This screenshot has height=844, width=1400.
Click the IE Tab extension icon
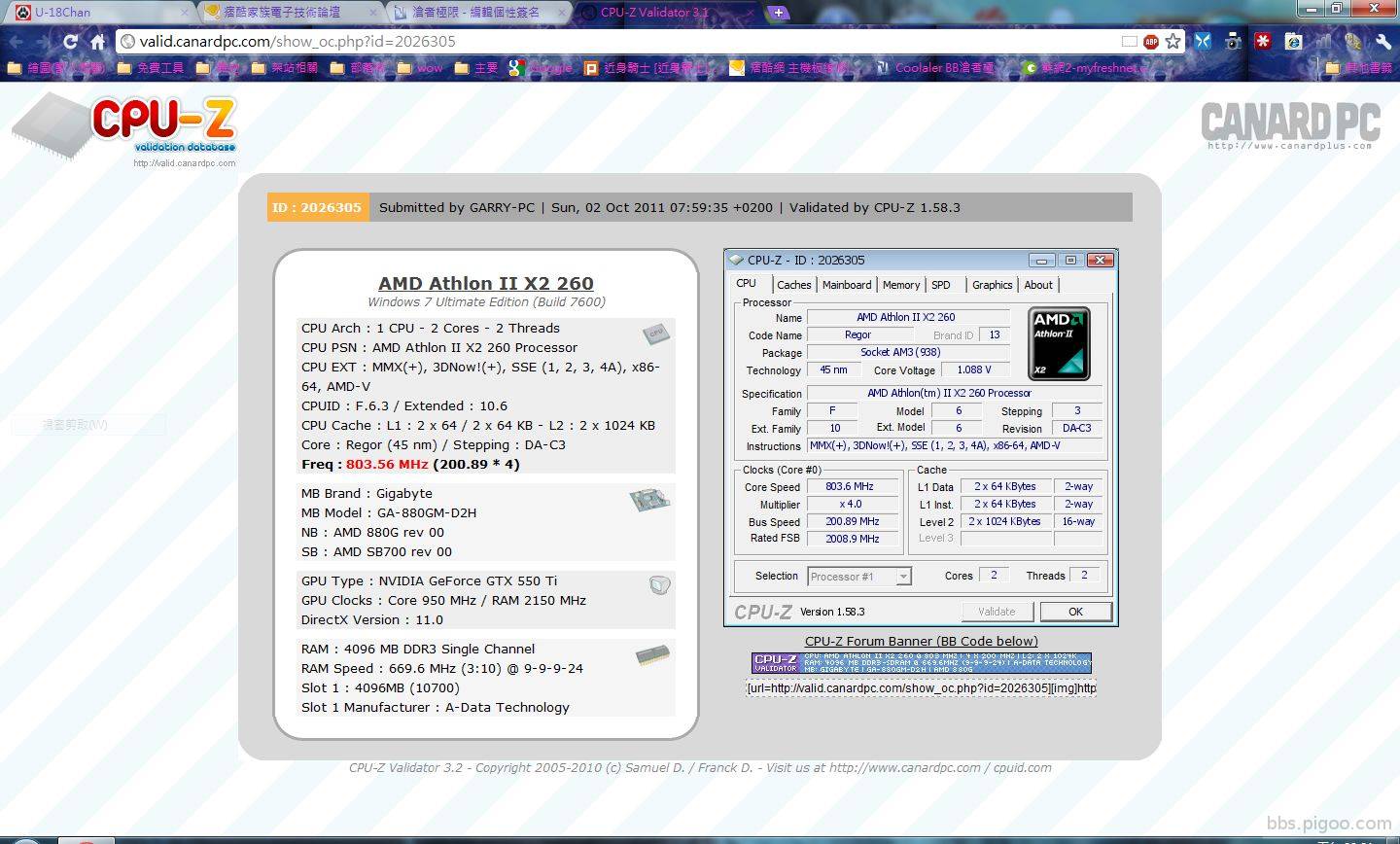pos(1293,42)
